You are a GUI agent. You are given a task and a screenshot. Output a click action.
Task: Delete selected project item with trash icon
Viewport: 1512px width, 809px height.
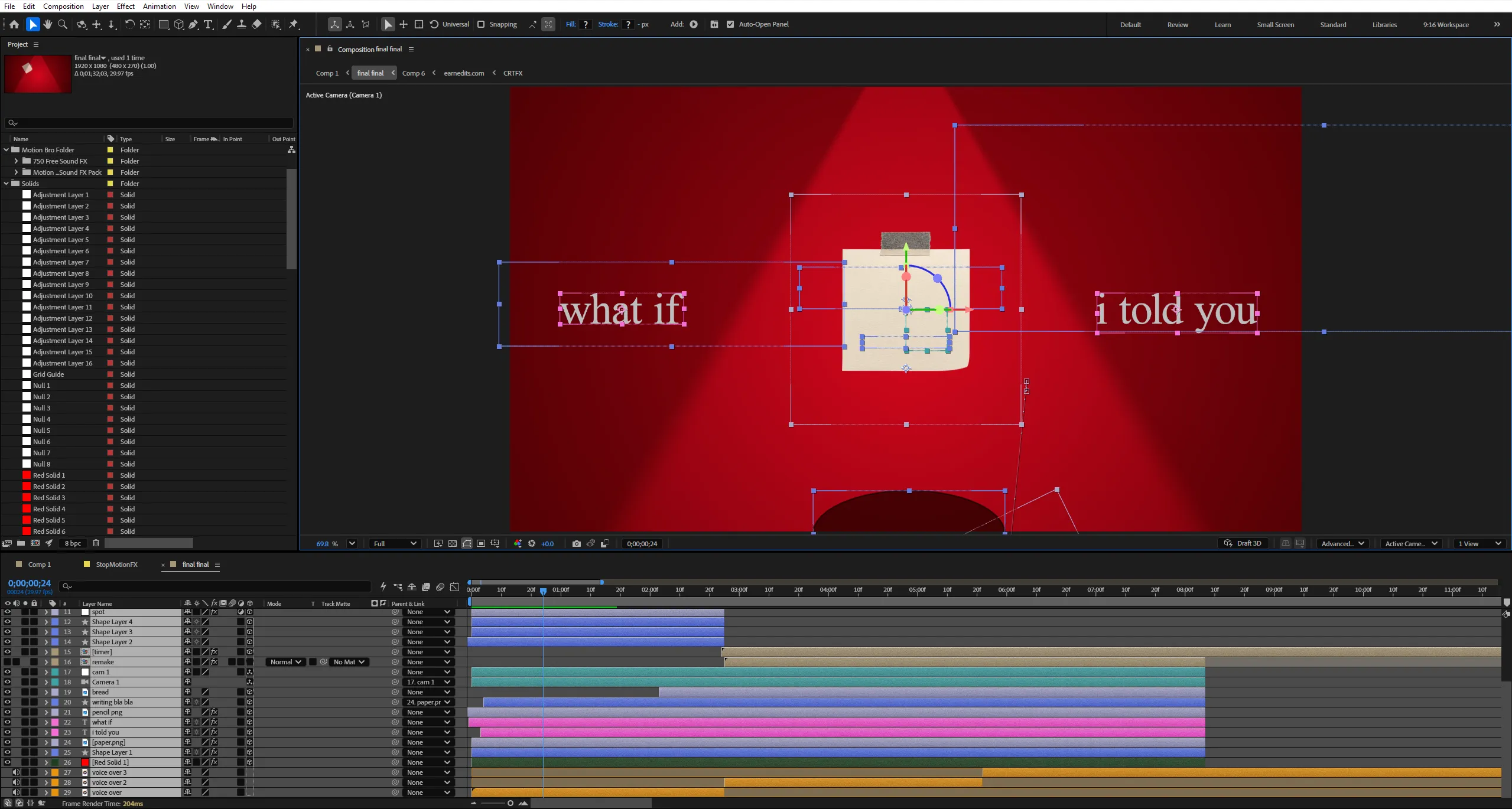click(x=96, y=543)
